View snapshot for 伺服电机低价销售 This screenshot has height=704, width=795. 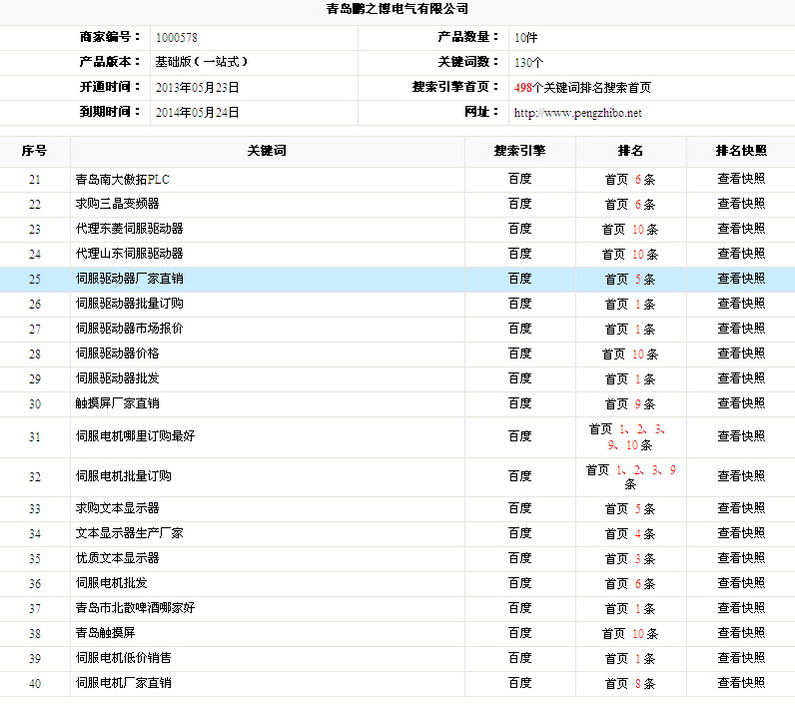tap(741, 657)
